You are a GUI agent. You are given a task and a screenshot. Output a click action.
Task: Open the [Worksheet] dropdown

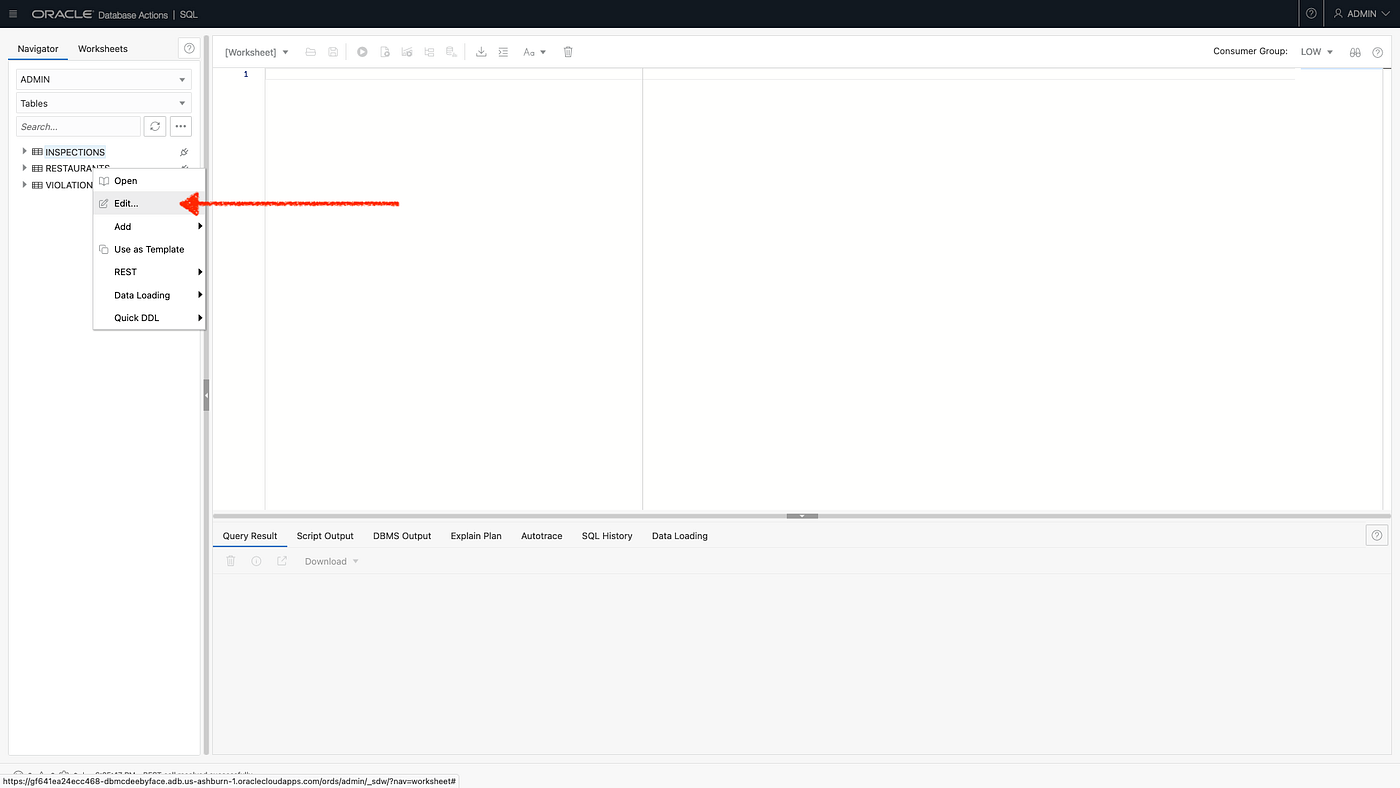point(257,52)
